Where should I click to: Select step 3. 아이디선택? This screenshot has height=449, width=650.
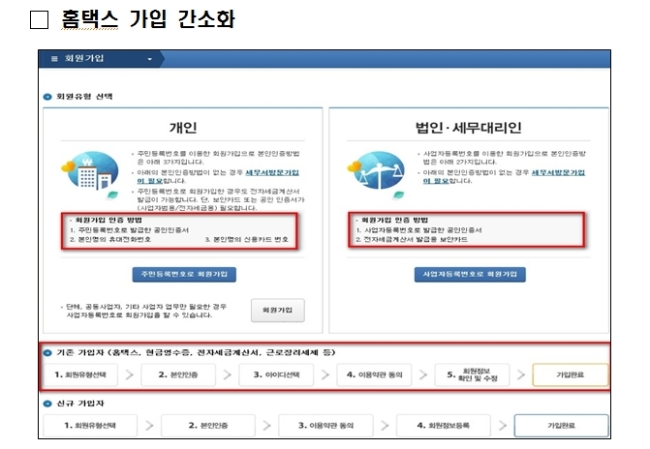point(276,375)
